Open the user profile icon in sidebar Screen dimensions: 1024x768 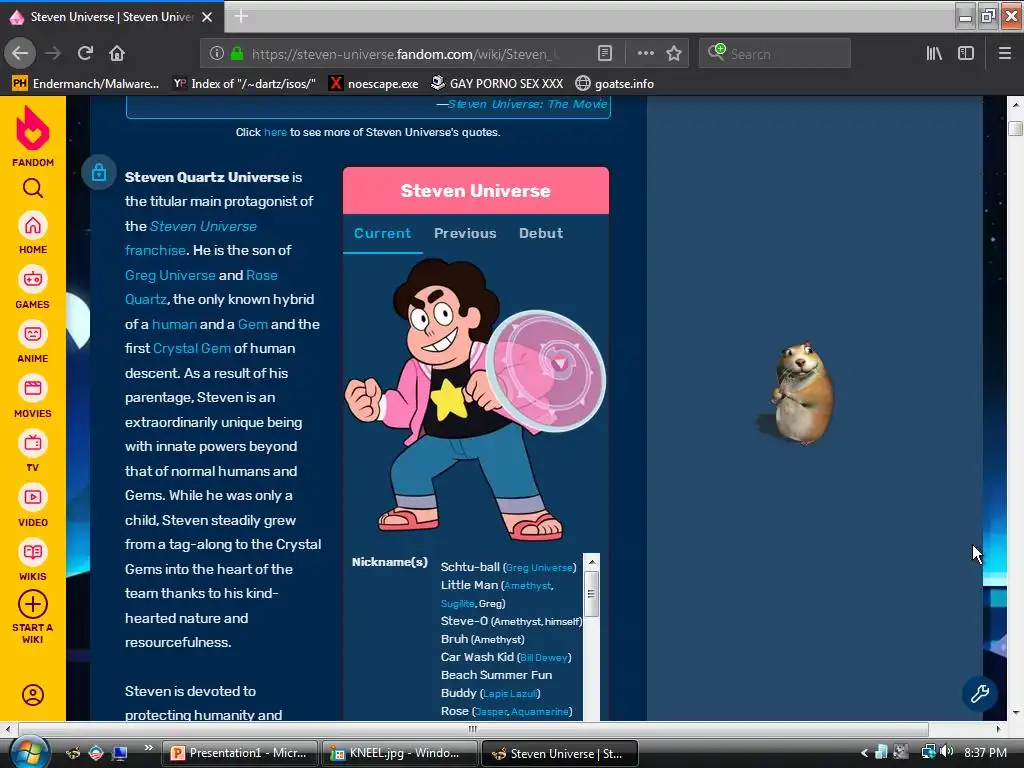(33, 695)
